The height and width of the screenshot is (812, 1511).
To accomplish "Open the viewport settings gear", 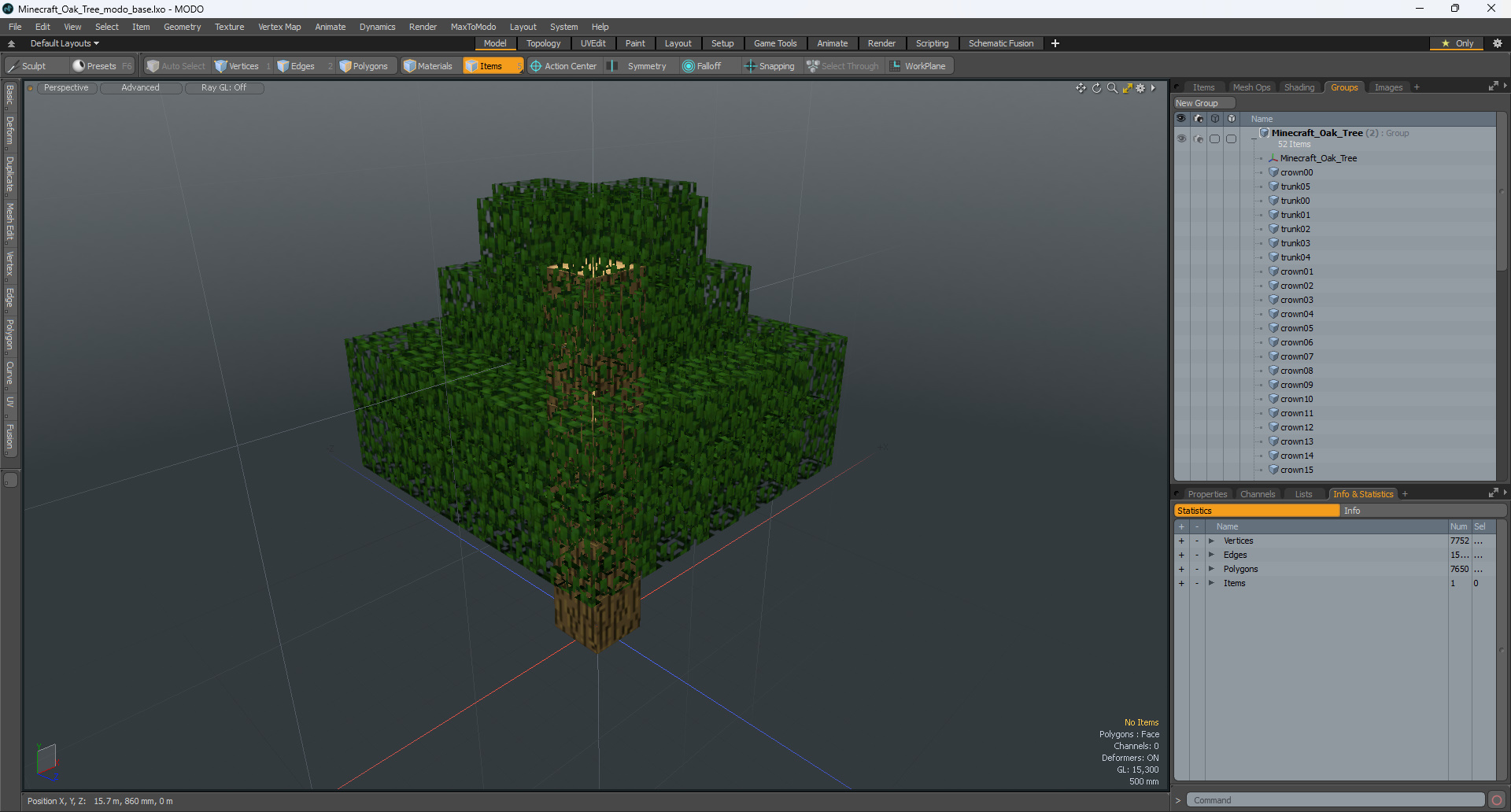I will [1140, 88].
